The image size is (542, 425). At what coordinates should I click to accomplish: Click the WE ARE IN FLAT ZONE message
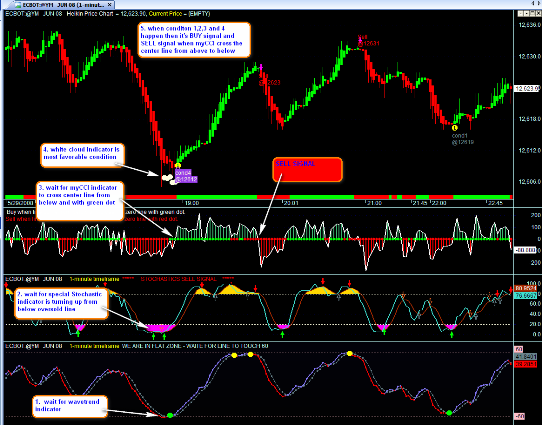pos(195,346)
